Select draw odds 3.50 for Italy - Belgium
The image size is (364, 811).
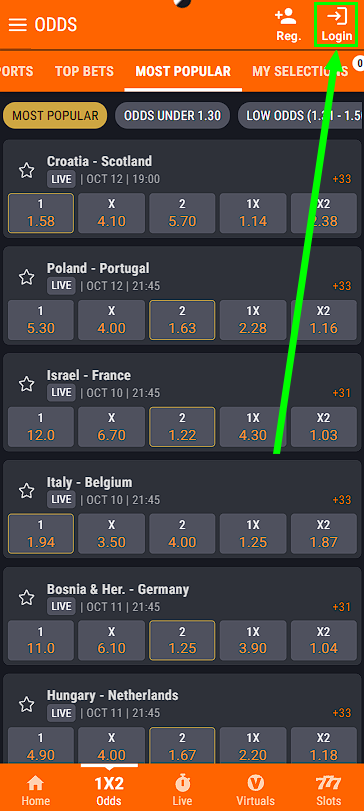111,534
